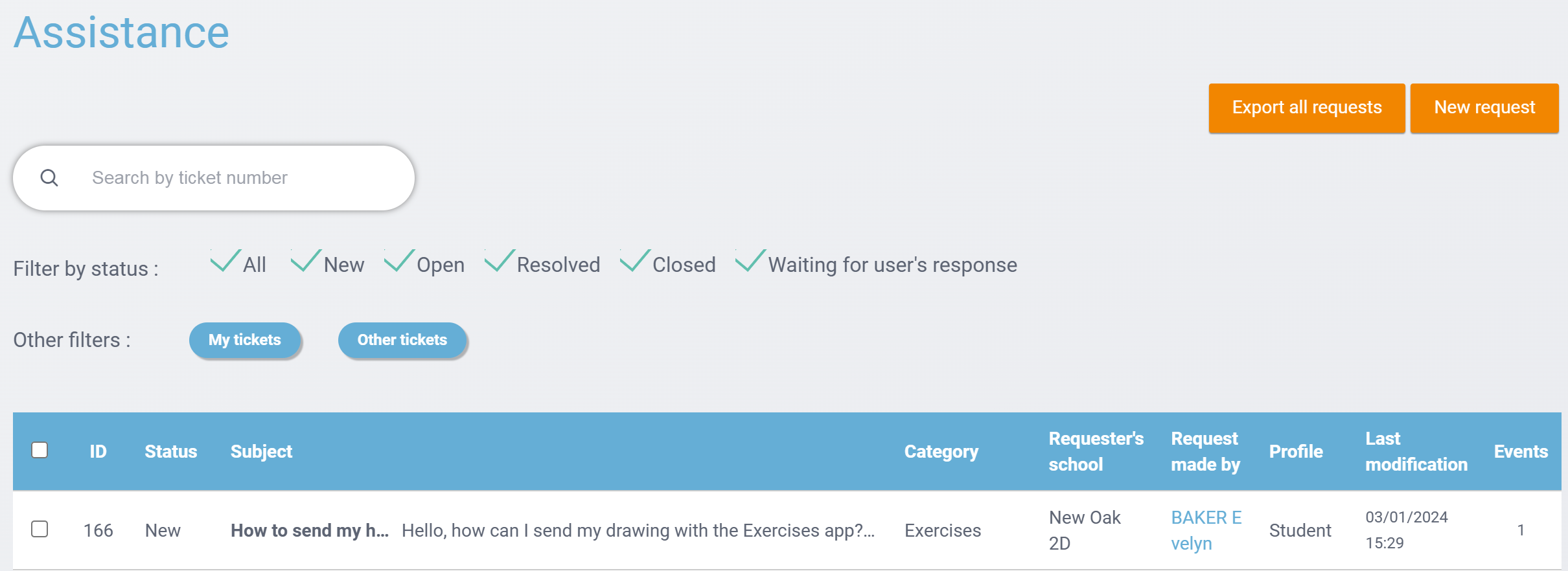Toggle the Resolved status filter
The image size is (1568, 571).
tap(500, 262)
